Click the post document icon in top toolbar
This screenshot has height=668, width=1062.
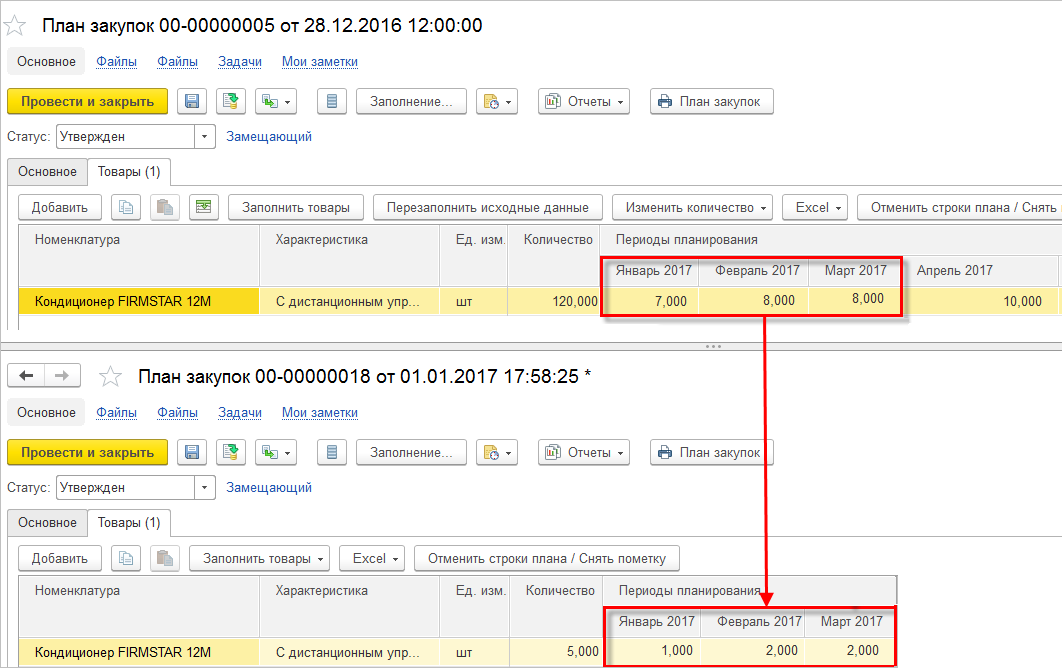coord(230,102)
